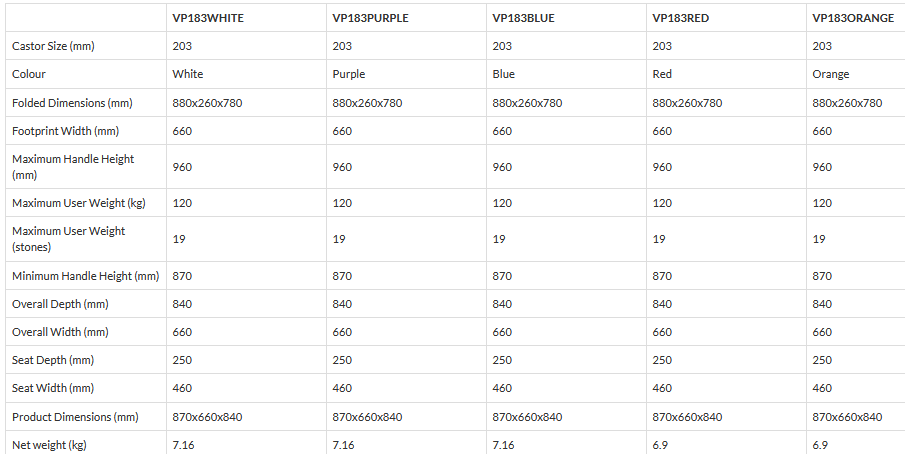
Task: Click the VP183PURPLE column header
Action: (x=370, y=18)
